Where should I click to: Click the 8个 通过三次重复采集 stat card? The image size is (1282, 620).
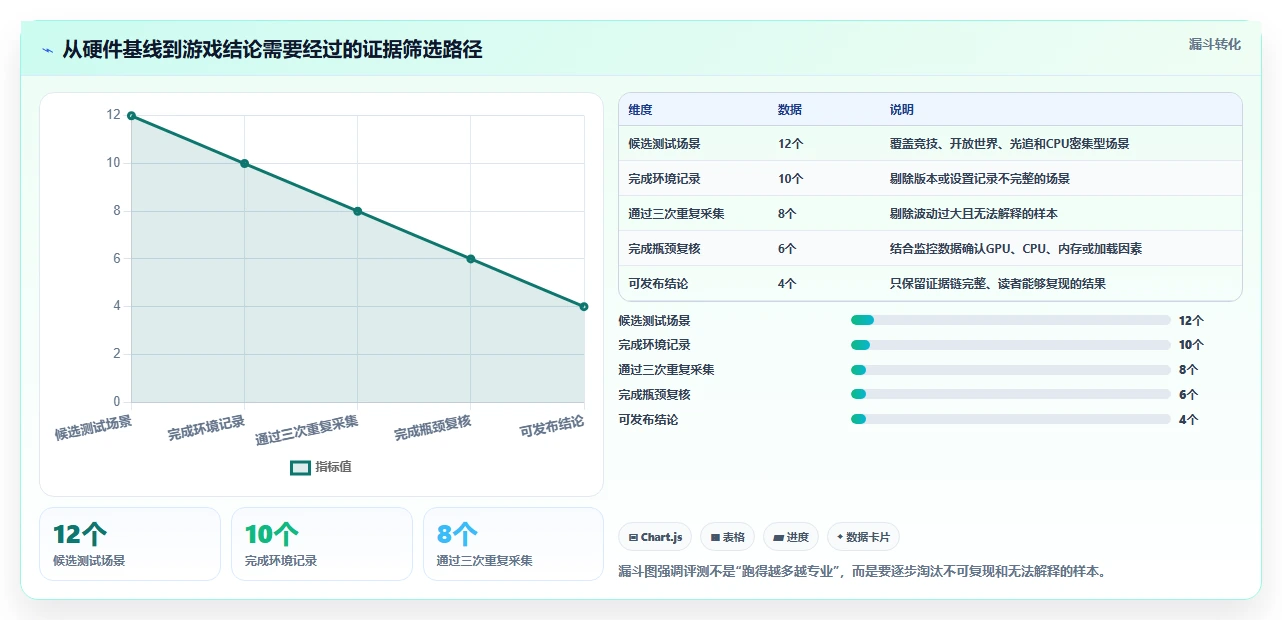coord(514,544)
